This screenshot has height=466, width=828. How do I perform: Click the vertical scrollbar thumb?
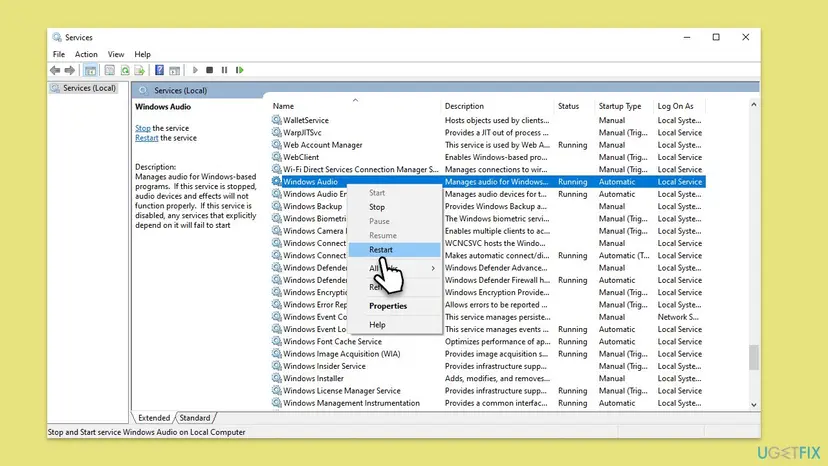tap(754, 357)
